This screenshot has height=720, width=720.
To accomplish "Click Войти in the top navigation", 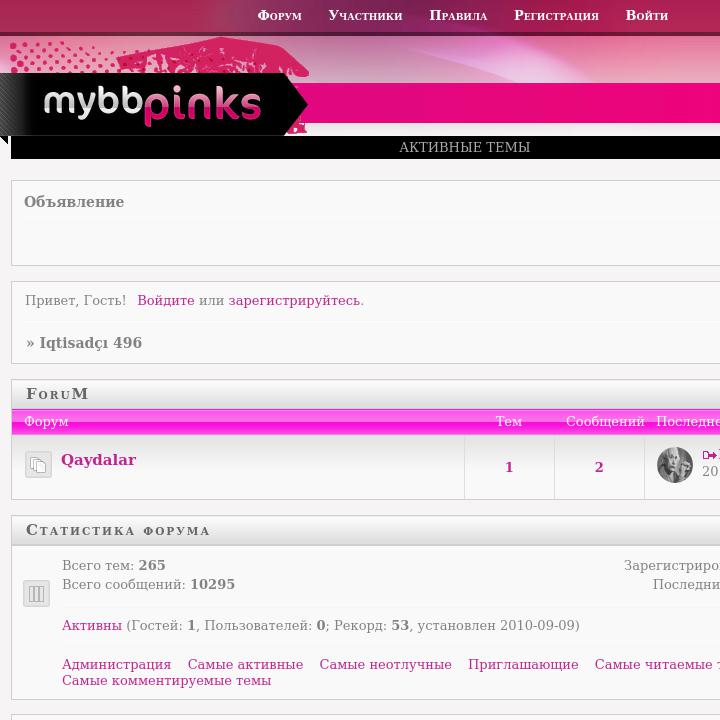I will coord(647,16).
